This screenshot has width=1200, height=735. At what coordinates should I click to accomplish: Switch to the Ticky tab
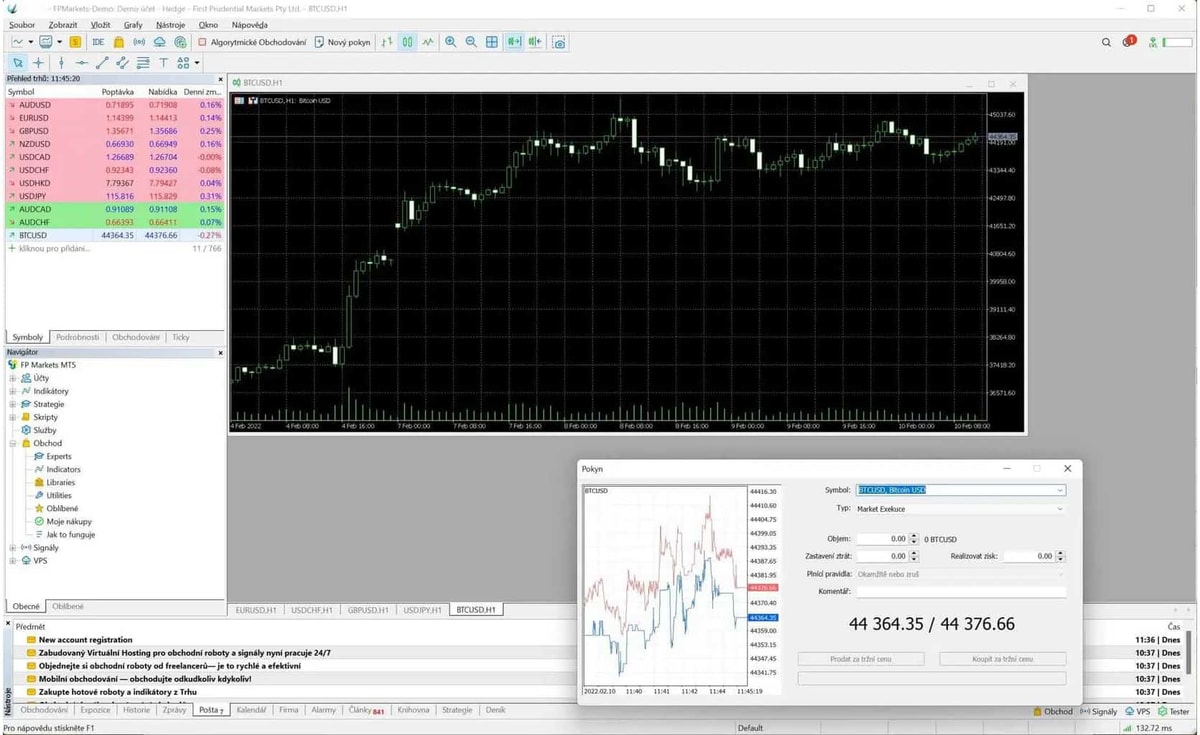(181, 337)
